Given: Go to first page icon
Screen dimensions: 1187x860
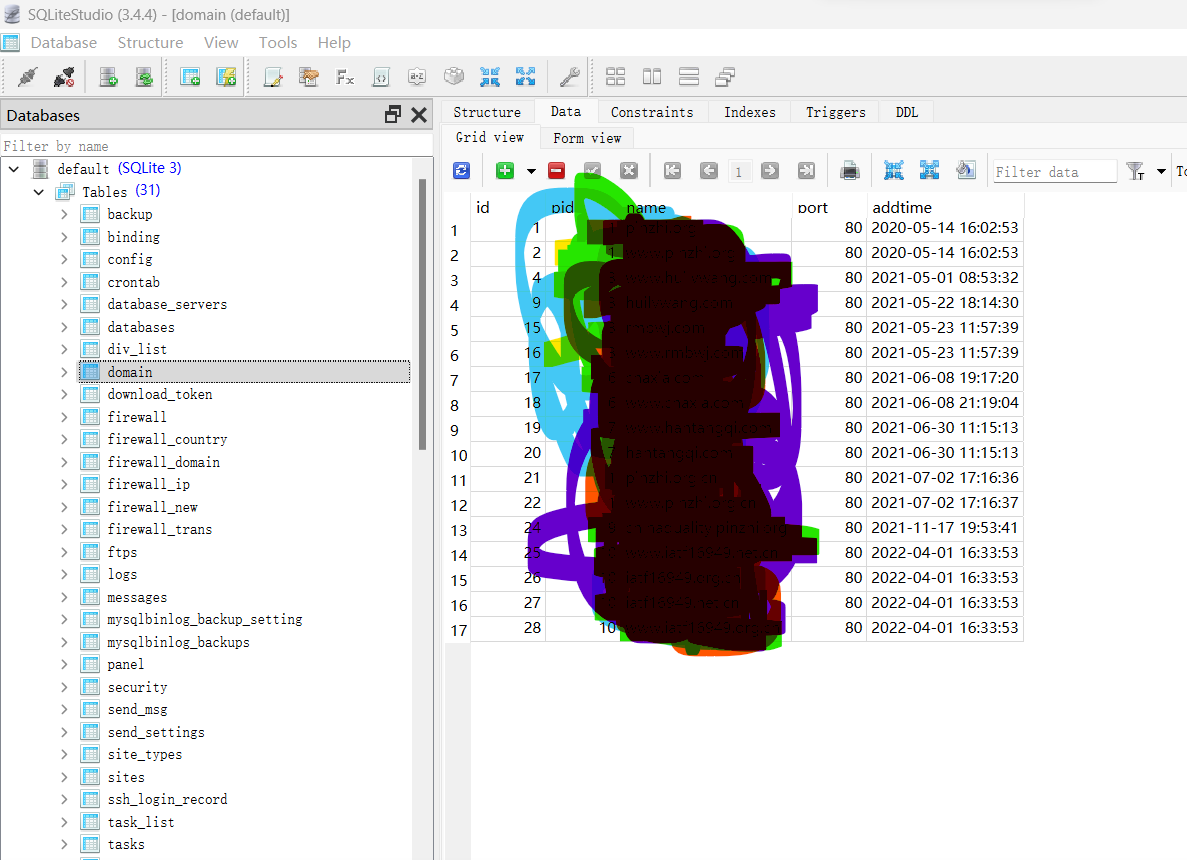Looking at the screenshot, I should click(672, 171).
